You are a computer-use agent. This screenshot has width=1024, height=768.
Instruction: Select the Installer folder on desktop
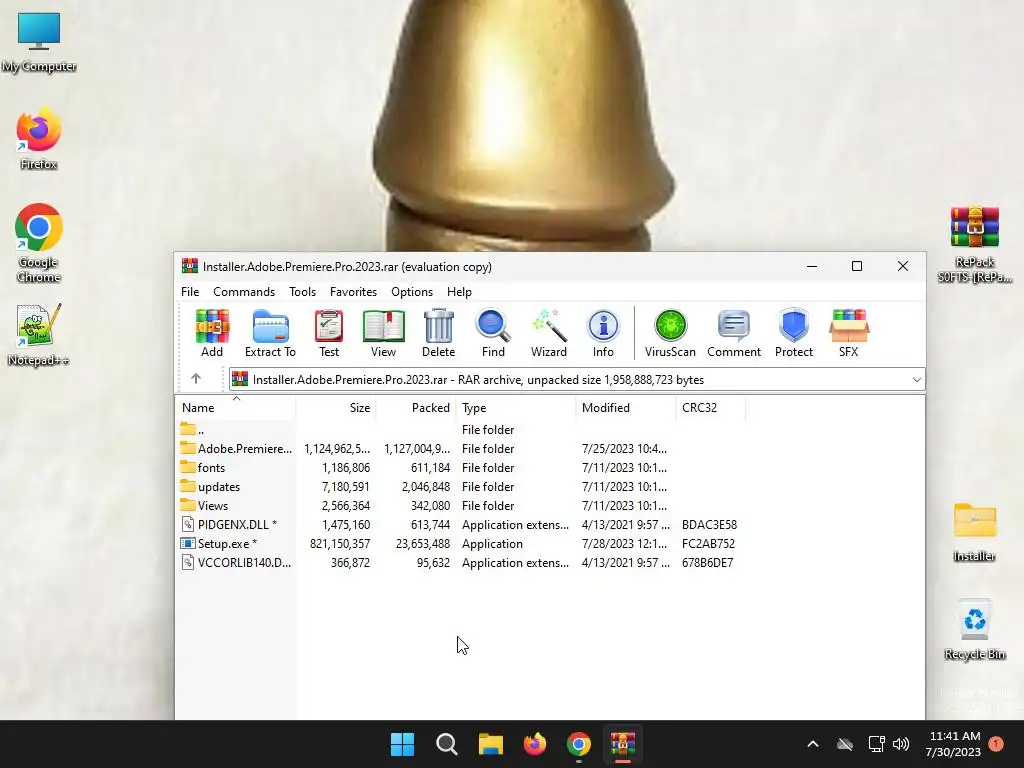point(974,532)
